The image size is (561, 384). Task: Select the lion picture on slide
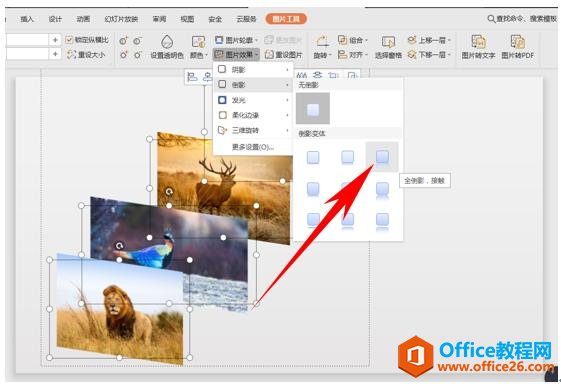(119, 309)
